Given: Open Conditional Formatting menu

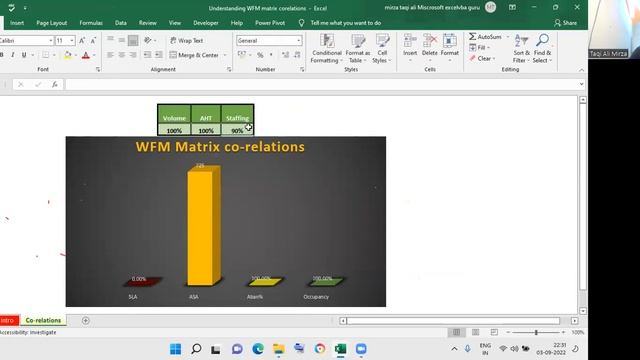Looking at the screenshot, I should pos(327,49).
